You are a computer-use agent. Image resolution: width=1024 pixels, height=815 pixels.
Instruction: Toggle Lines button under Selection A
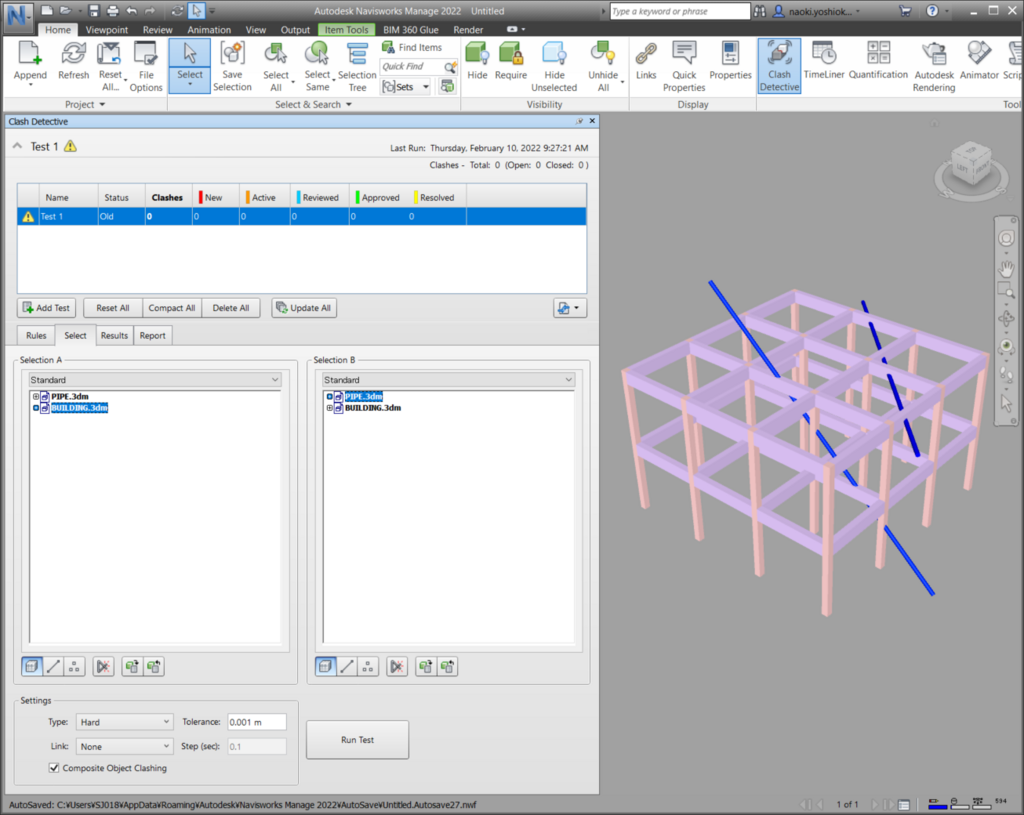pyautogui.click(x=54, y=667)
